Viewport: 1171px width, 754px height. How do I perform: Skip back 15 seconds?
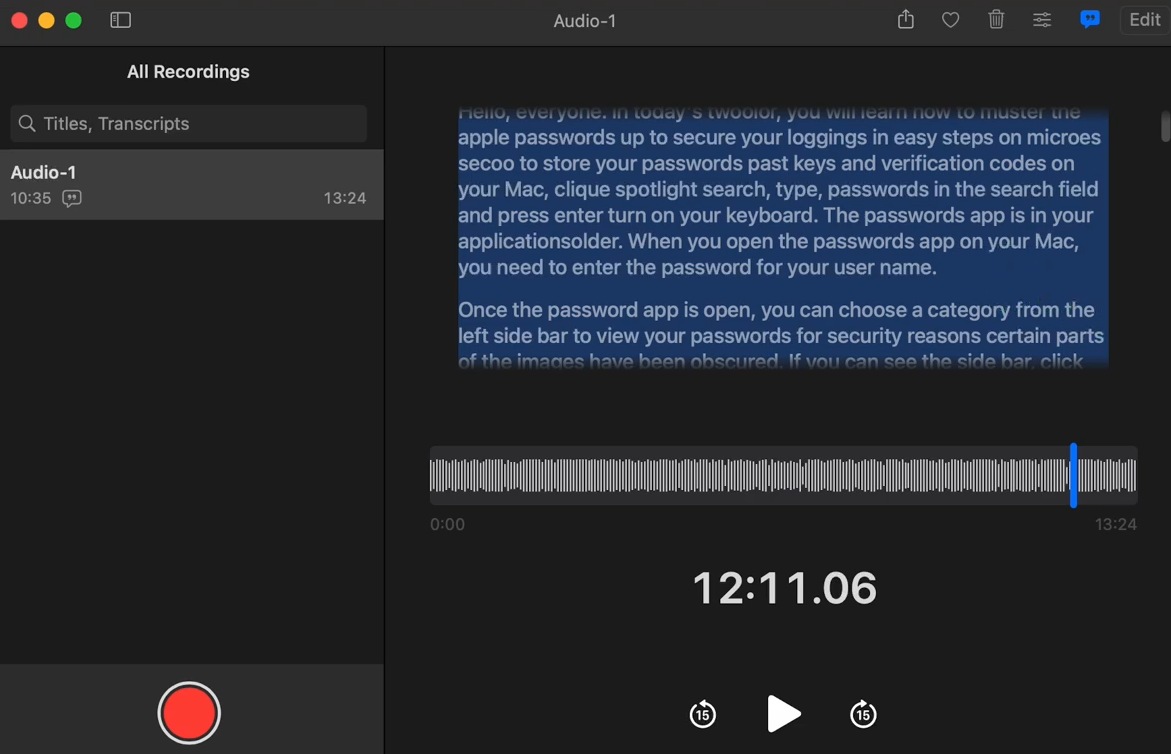pyautogui.click(x=702, y=714)
